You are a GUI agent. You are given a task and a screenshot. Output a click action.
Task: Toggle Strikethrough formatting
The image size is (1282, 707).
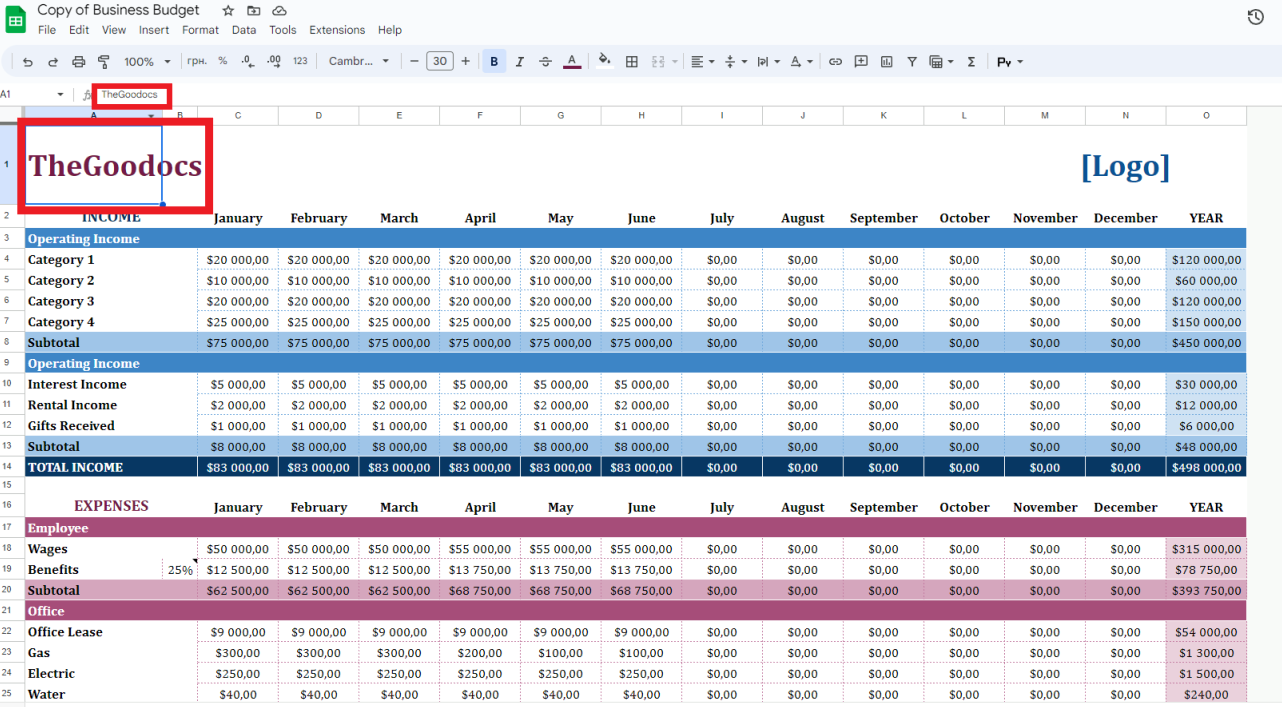(545, 62)
